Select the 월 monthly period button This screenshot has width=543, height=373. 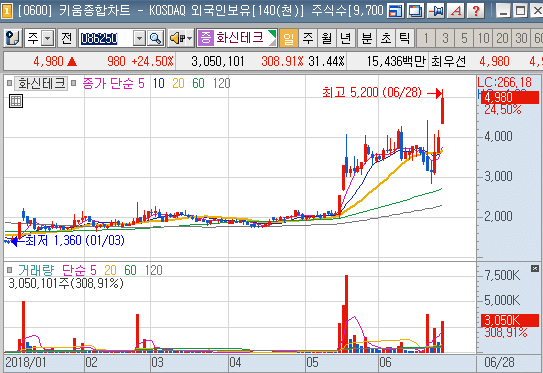pyautogui.click(x=327, y=38)
